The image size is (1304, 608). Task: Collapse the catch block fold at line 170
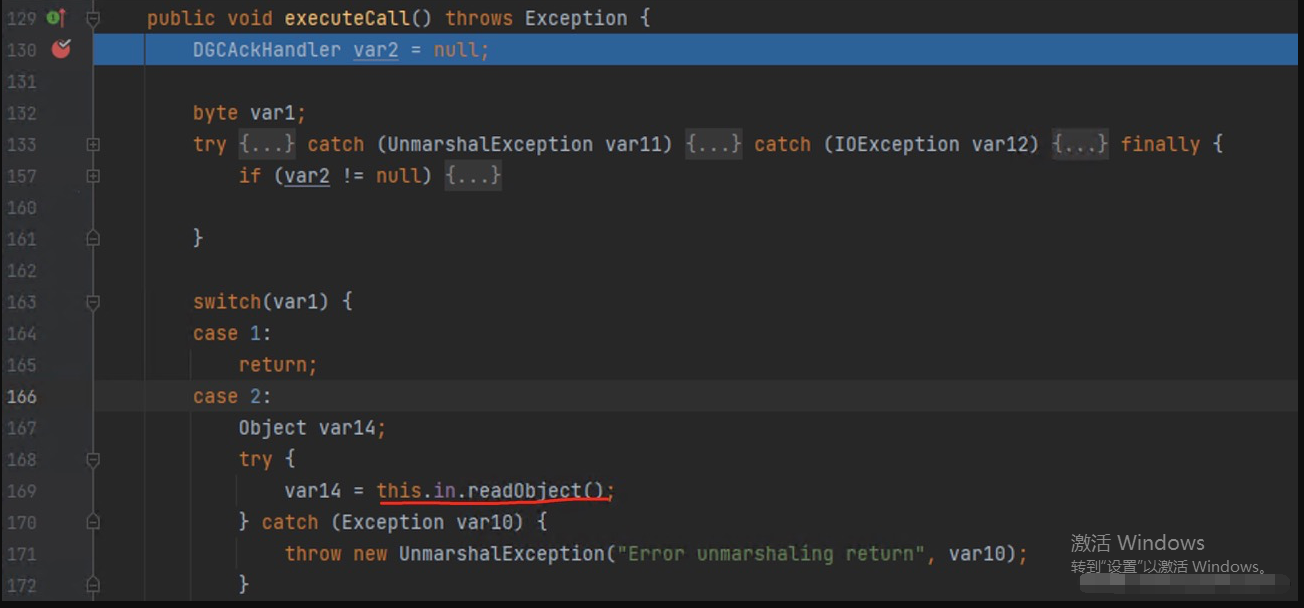[93, 522]
